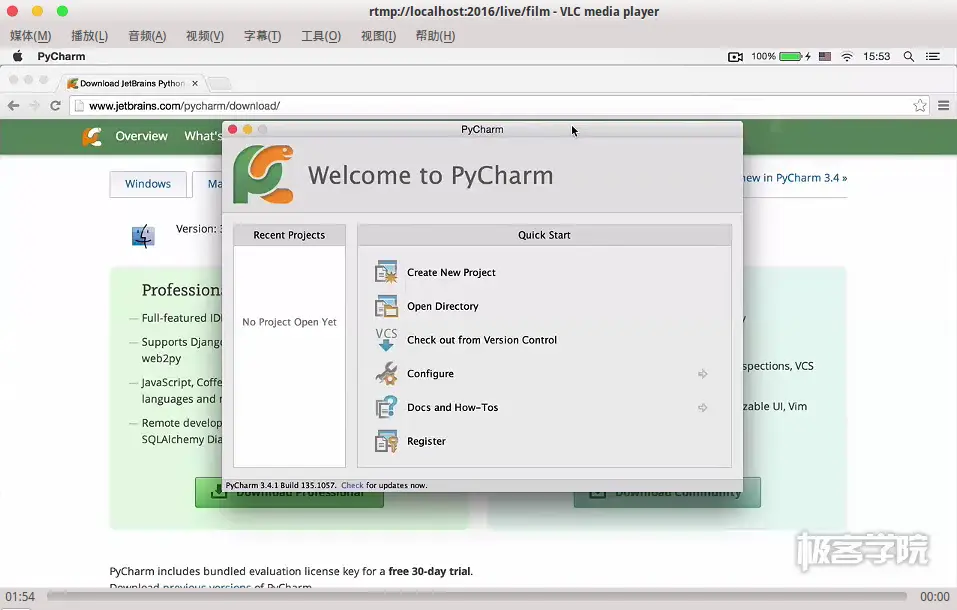Click the battery status icon
This screenshot has height=610, width=957.
click(790, 56)
